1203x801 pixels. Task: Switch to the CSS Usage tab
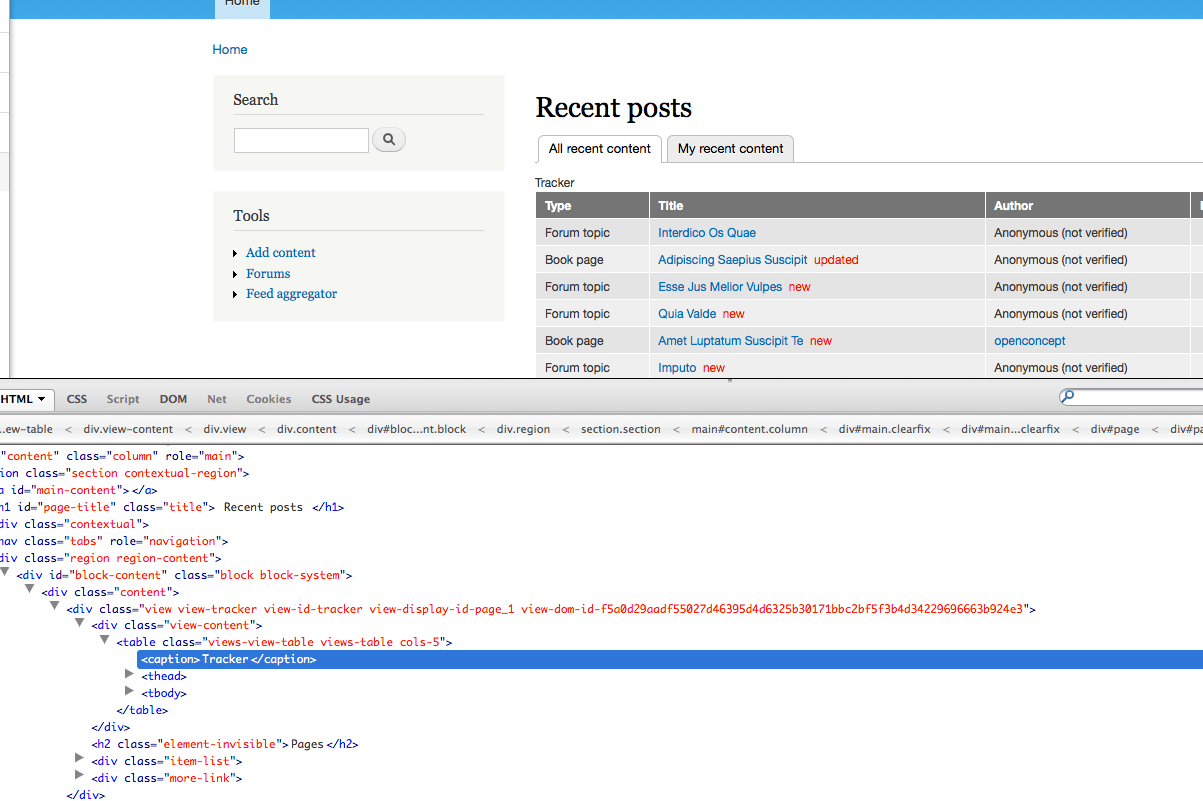coord(341,399)
